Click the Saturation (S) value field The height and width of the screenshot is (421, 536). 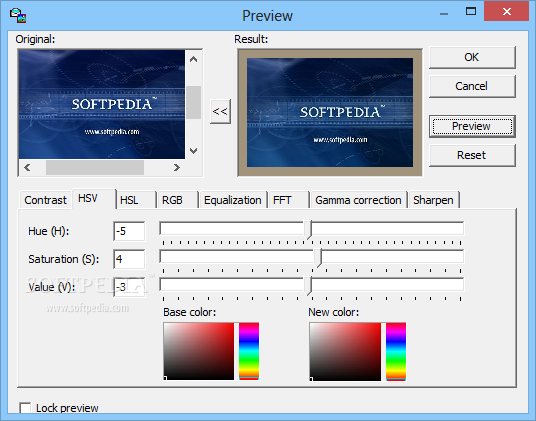tap(129, 259)
